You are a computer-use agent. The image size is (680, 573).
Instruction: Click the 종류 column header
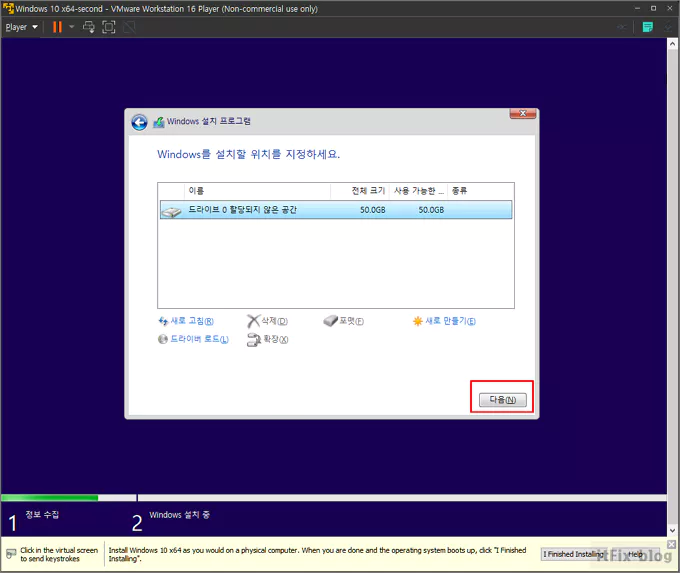click(459, 191)
